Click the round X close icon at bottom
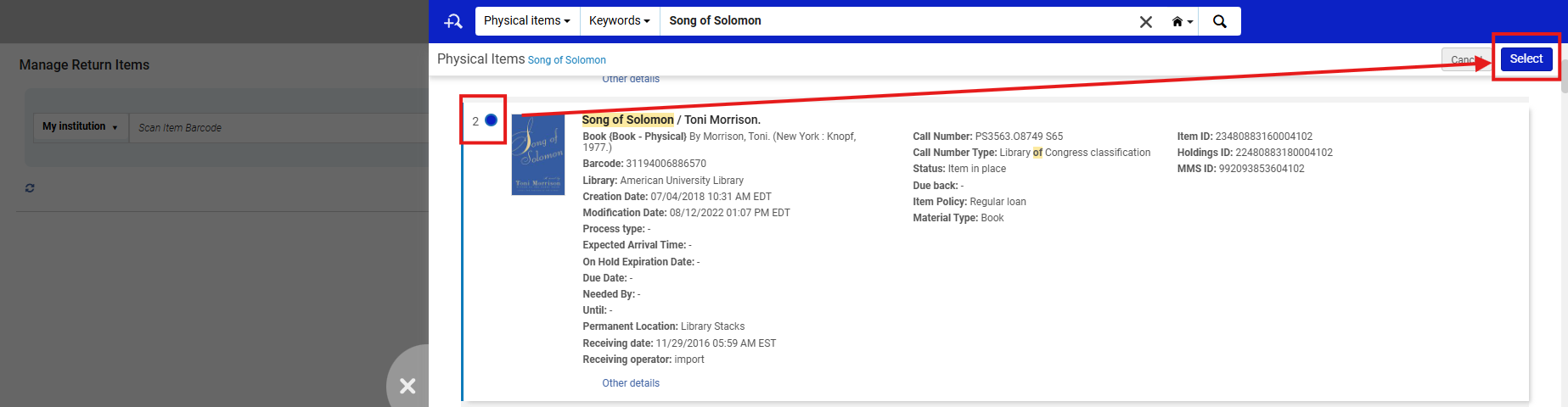This screenshot has height=407, width=1568. [x=407, y=386]
